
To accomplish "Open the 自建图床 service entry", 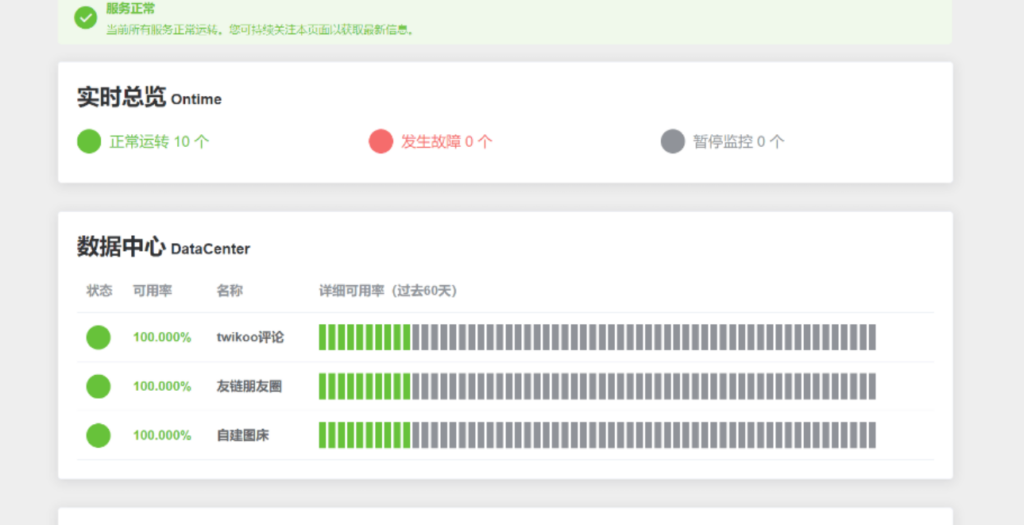I will coord(243,435).
